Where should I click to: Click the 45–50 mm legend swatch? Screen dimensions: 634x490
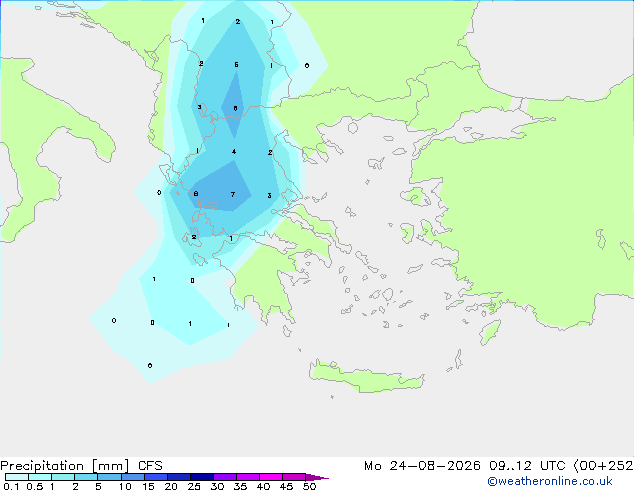[294, 477]
